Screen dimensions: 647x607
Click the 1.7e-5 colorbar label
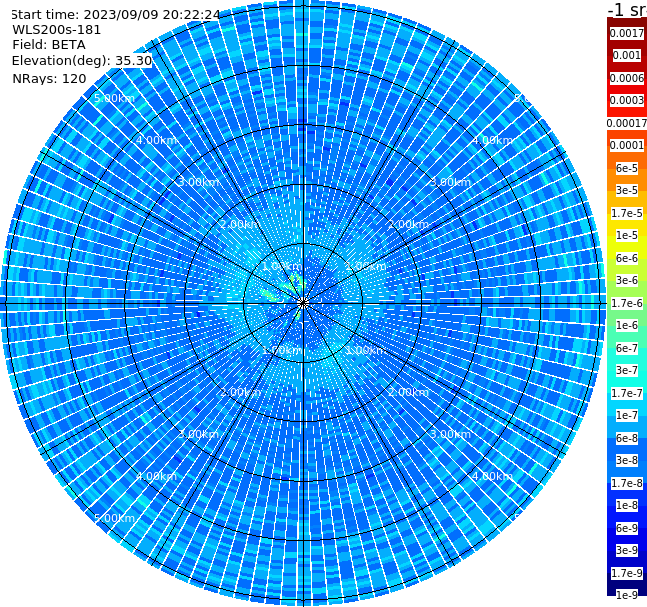(x=627, y=213)
